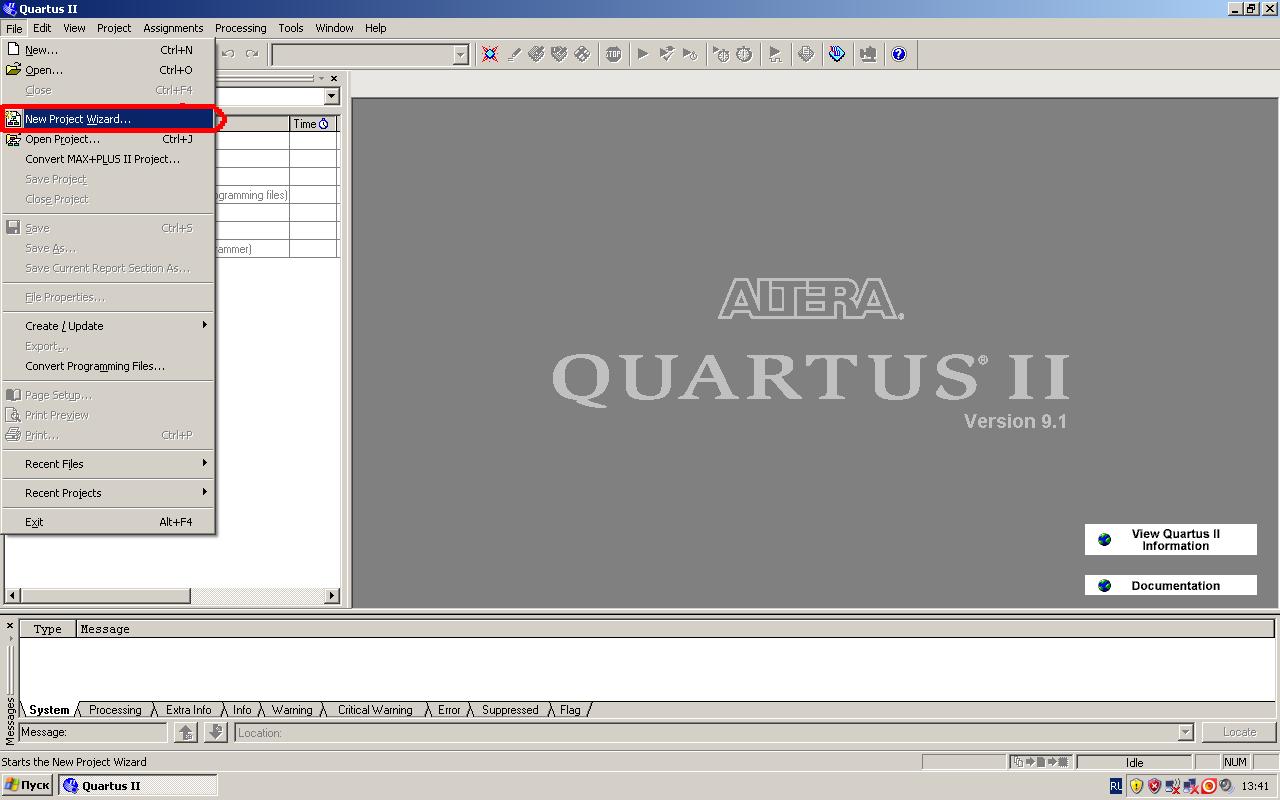Close the Messages panel with X
The height and width of the screenshot is (800, 1280).
coord(10,626)
